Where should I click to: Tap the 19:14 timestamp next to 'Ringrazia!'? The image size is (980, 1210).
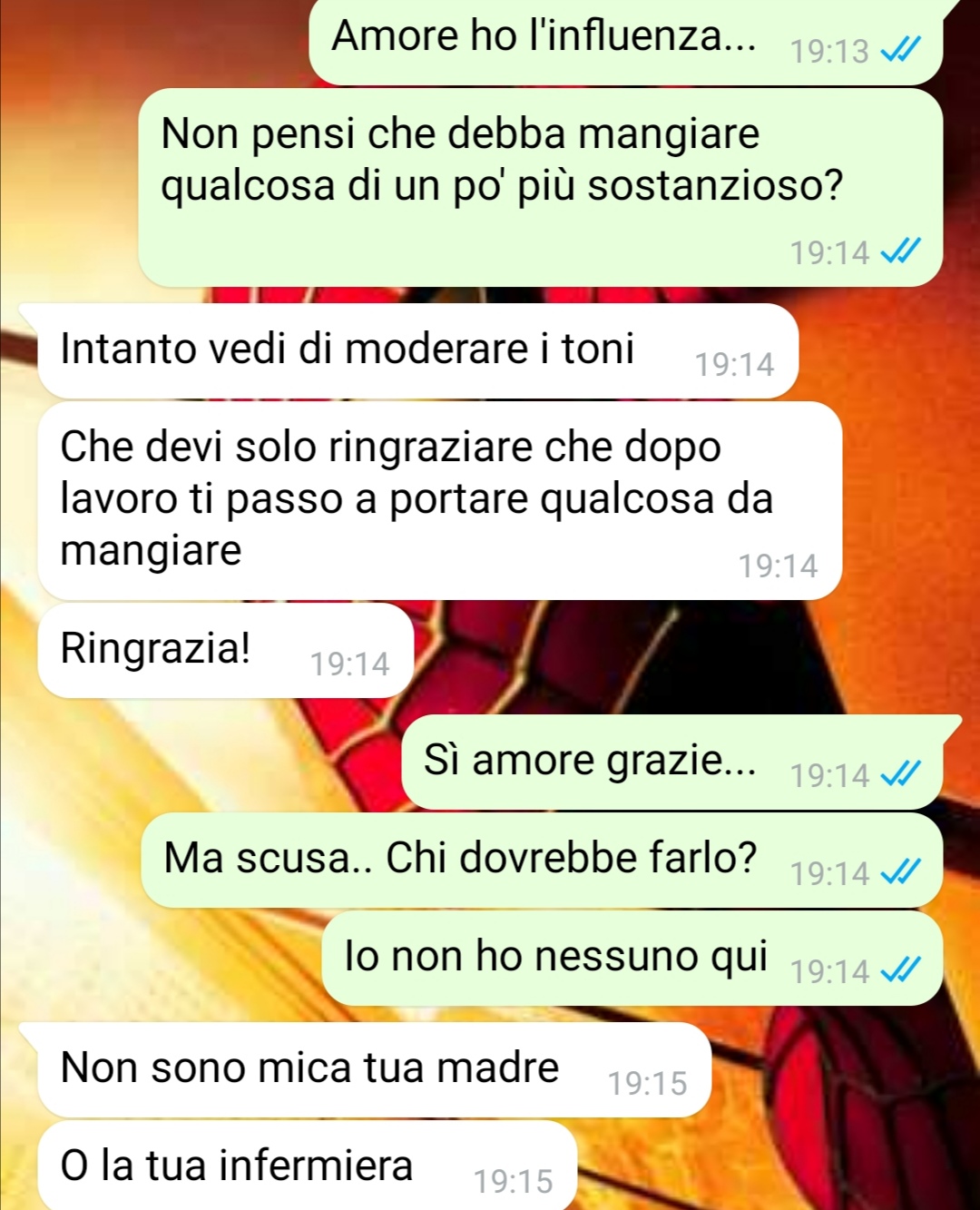tap(350, 664)
